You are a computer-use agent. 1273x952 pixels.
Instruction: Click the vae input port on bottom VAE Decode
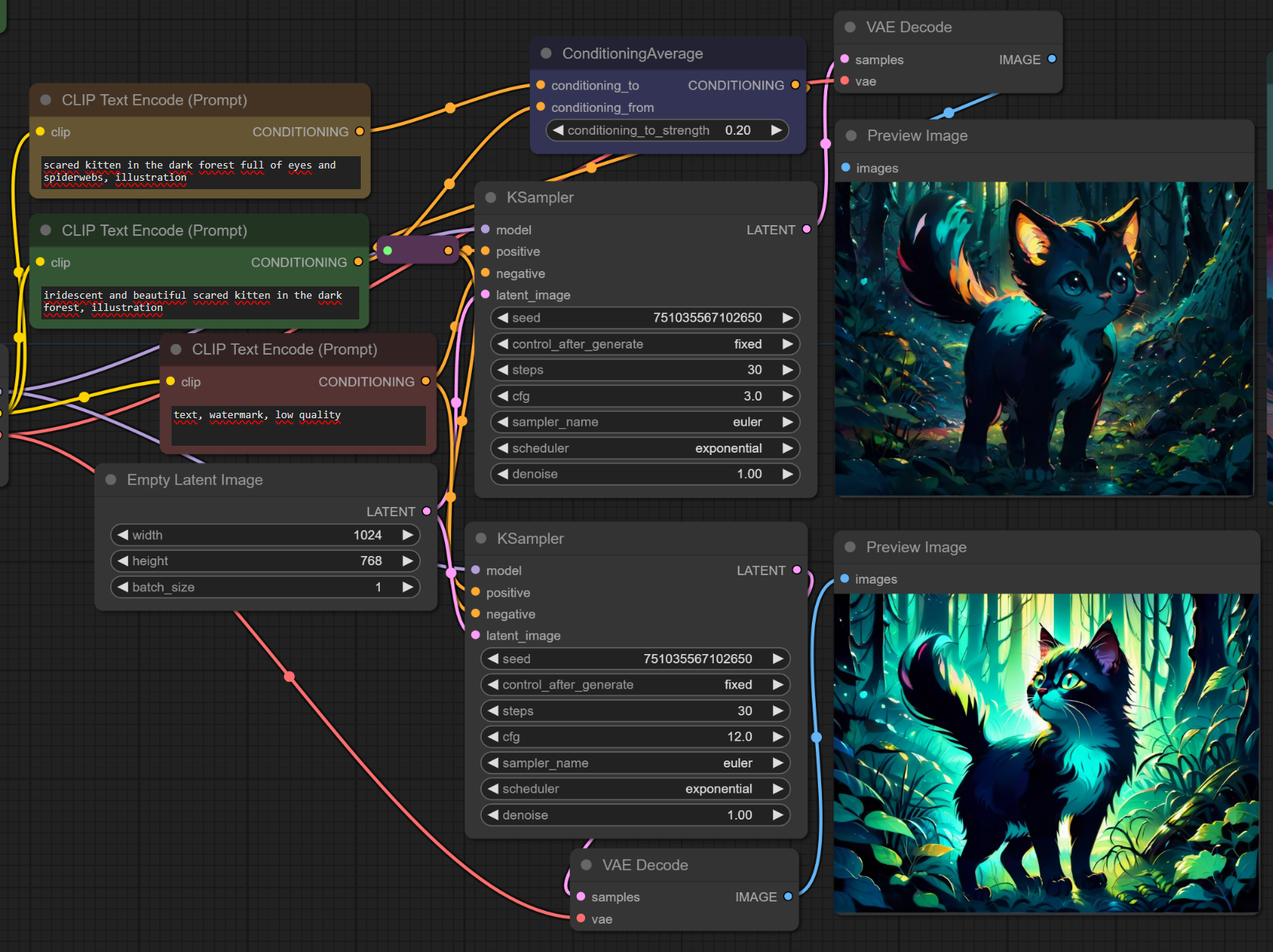point(581,918)
